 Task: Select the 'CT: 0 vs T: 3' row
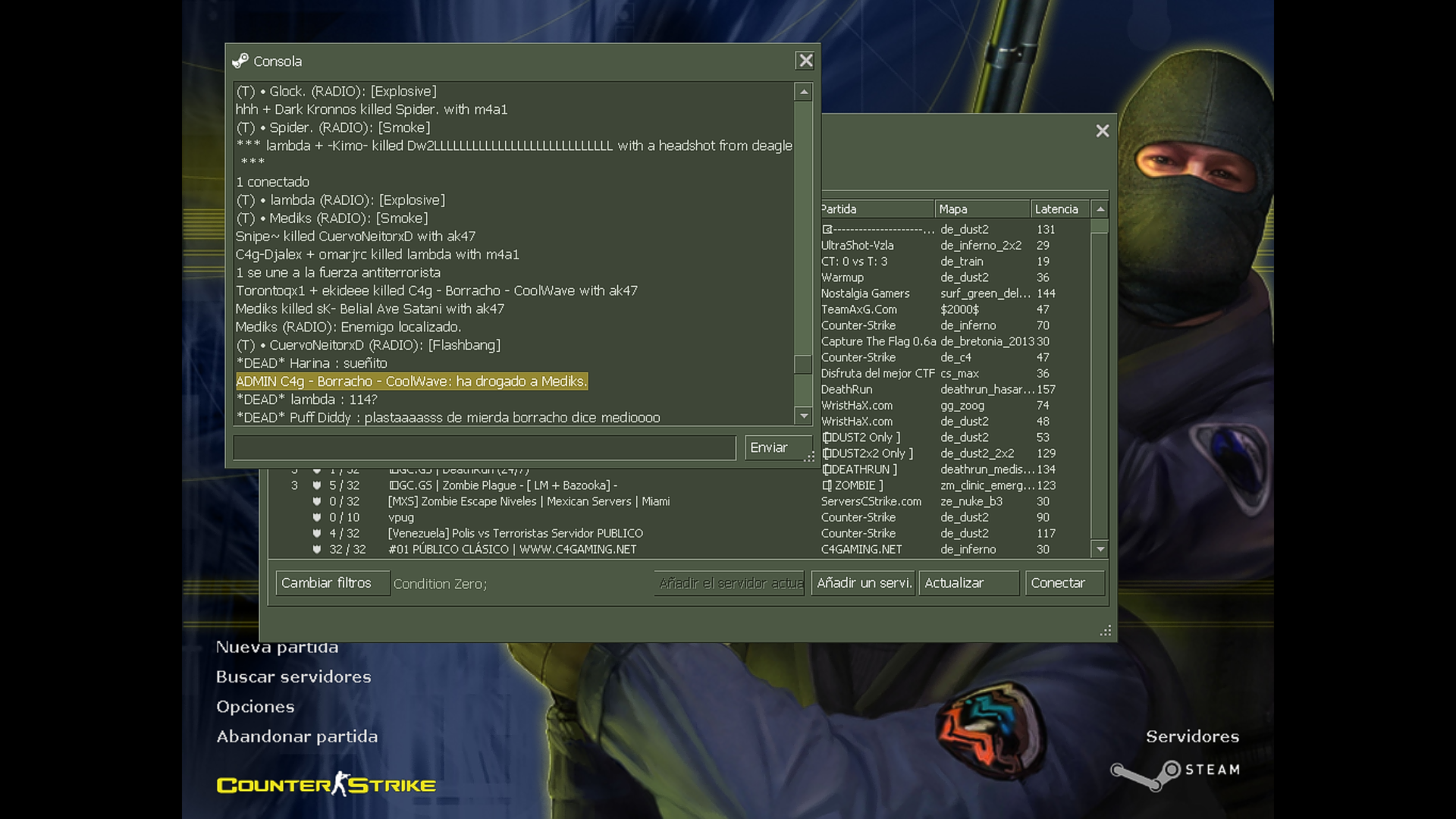coord(955,262)
